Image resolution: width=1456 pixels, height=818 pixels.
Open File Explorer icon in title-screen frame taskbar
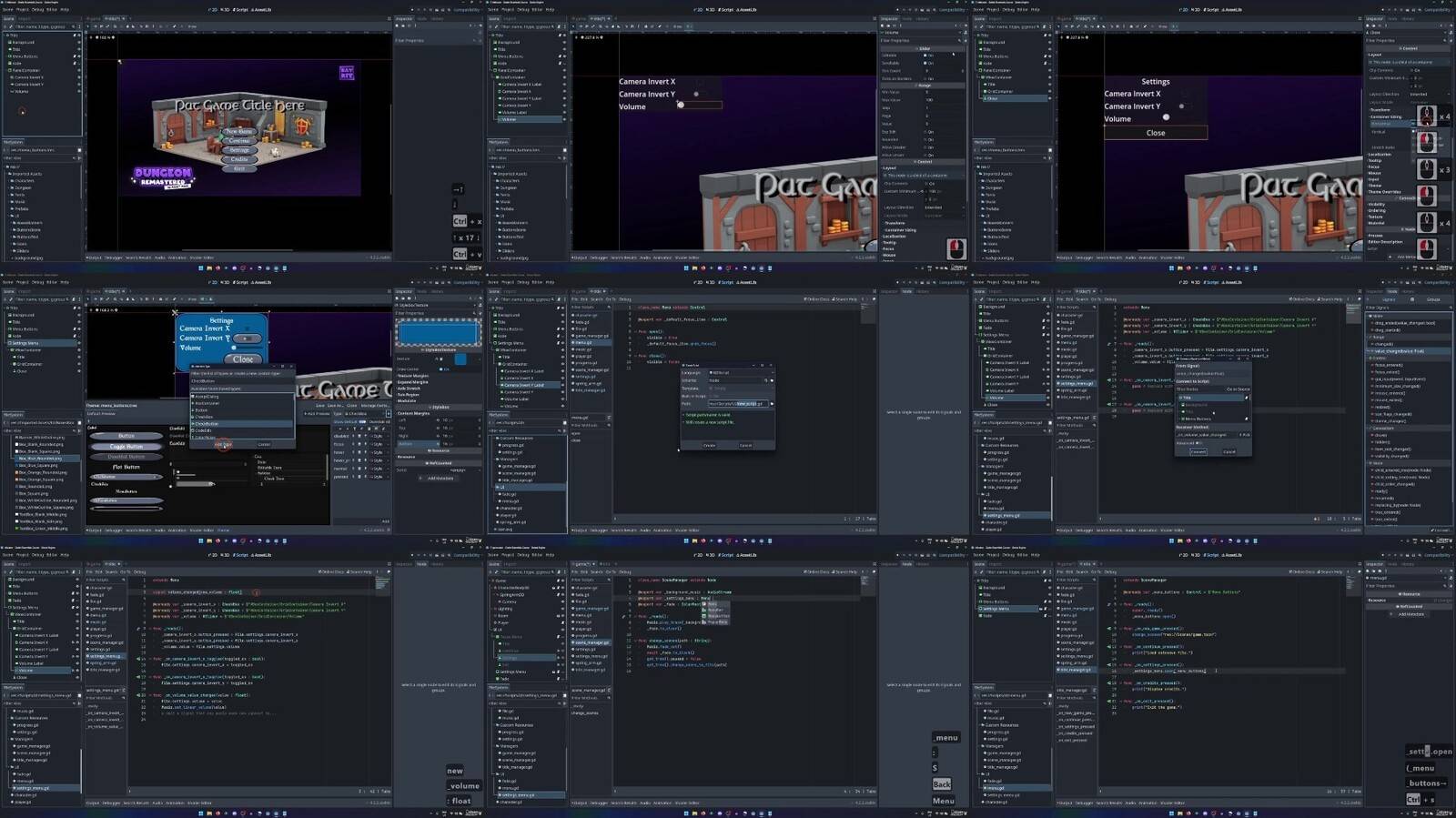209,268
